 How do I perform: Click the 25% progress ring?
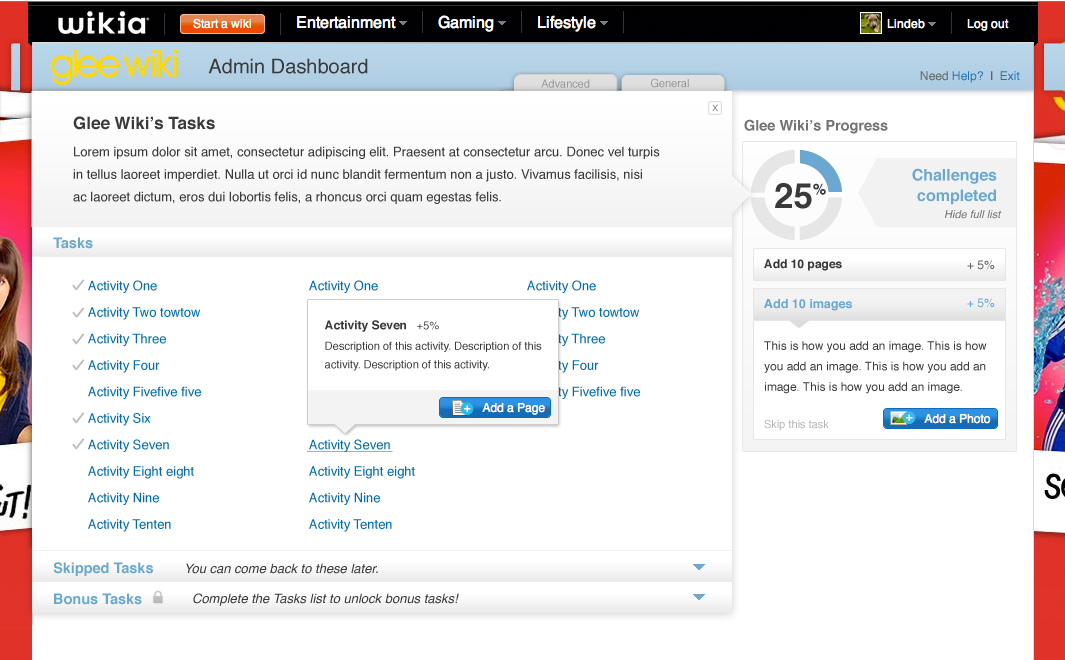pyautogui.click(x=797, y=195)
